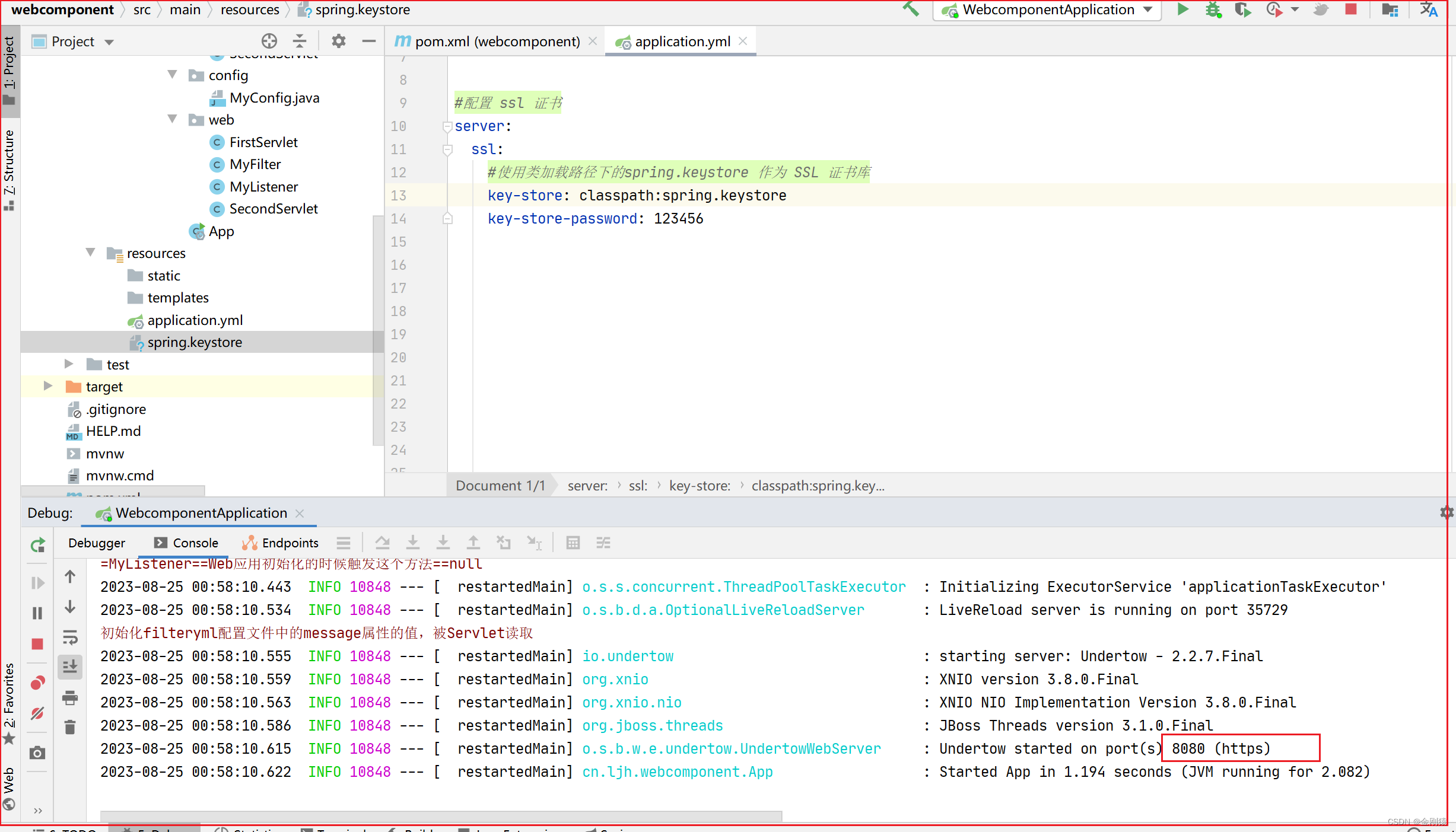Click the locate target crosshair icon in Project panel
This screenshot has height=832, width=1456.
(269, 41)
